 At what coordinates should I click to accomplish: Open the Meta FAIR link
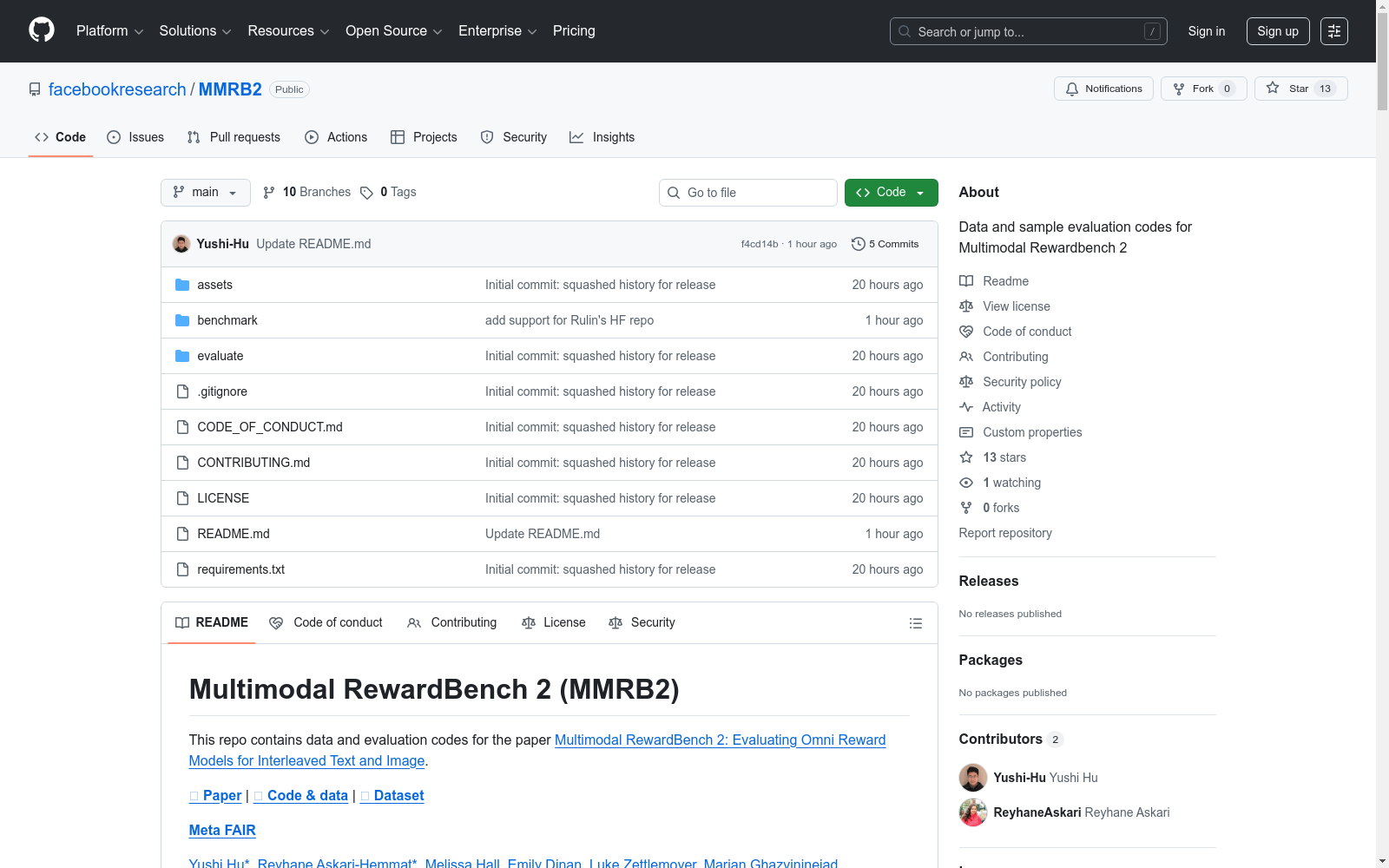(x=222, y=831)
